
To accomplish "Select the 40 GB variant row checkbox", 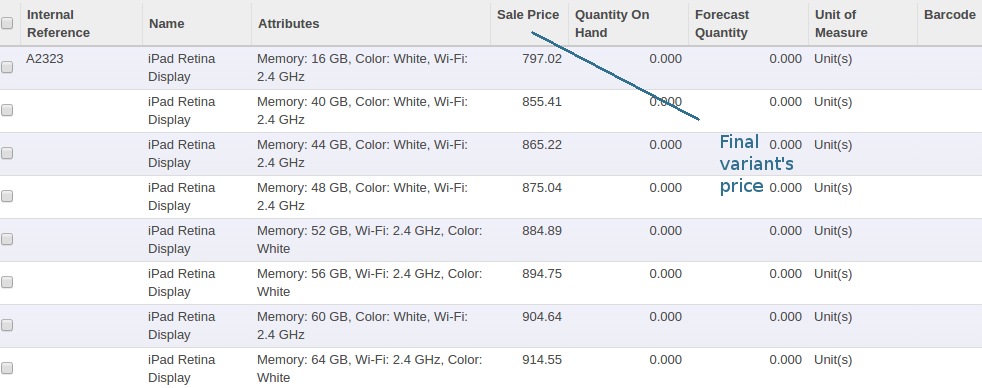I will pyautogui.click(x=7, y=110).
